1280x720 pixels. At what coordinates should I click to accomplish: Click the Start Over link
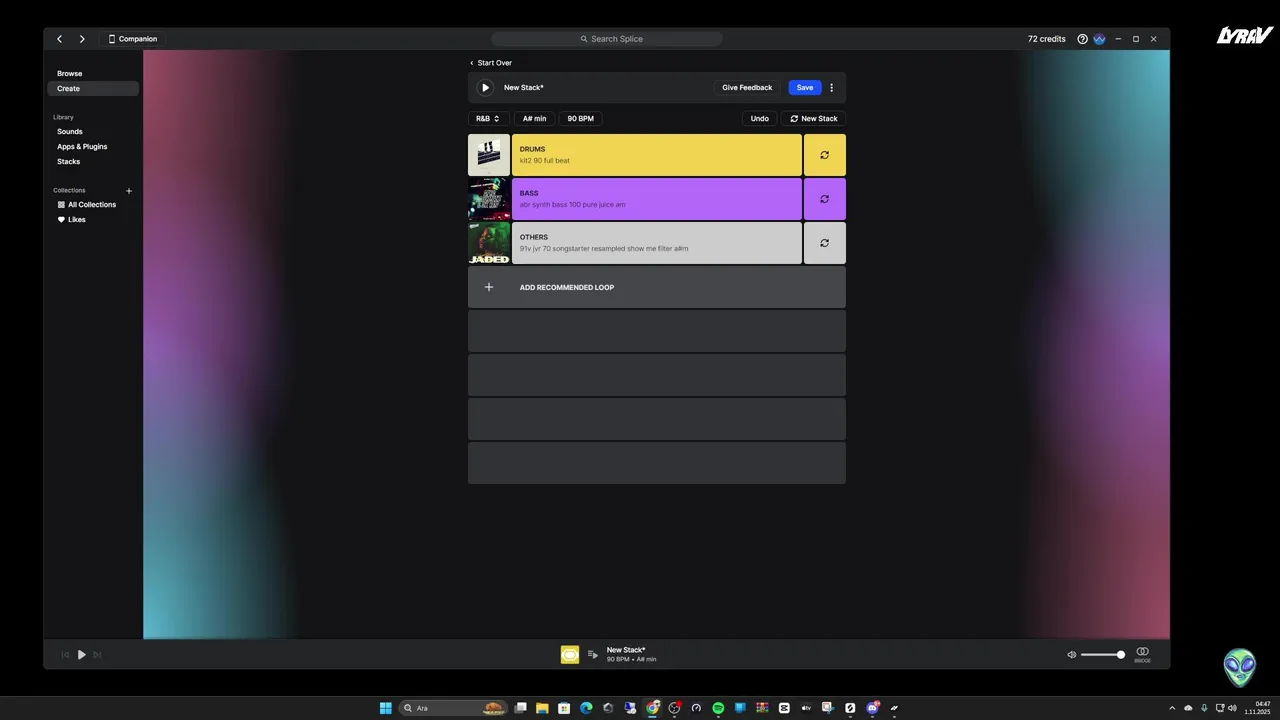[491, 63]
